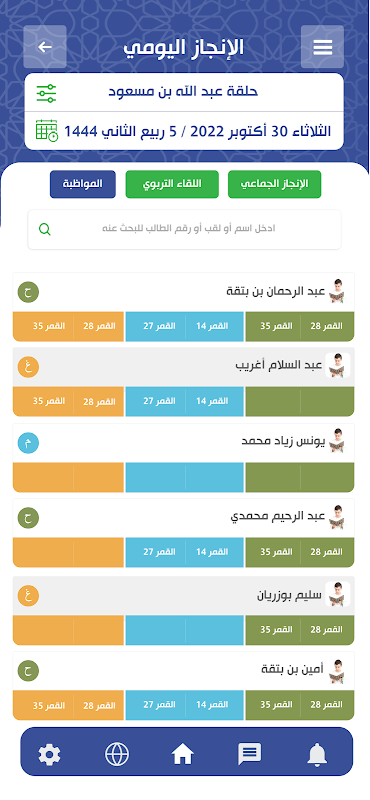Tap the back arrow icon
370x800 pixels.
click(x=45, y=47)
